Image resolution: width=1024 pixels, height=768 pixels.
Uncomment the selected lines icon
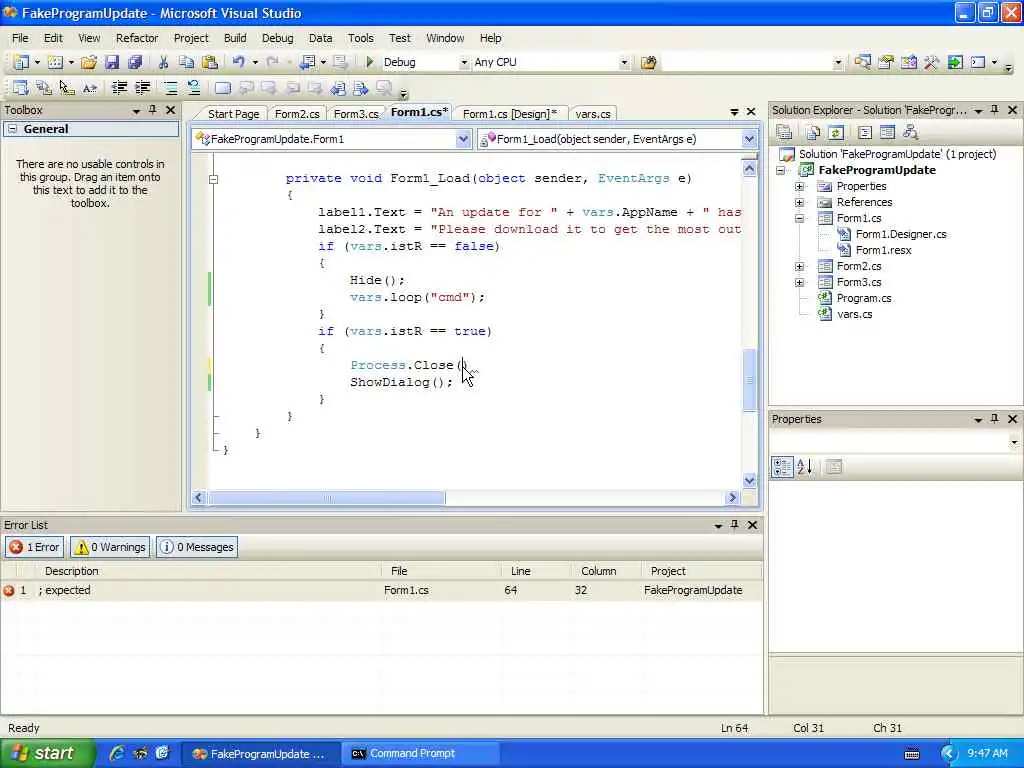(193, 88)
